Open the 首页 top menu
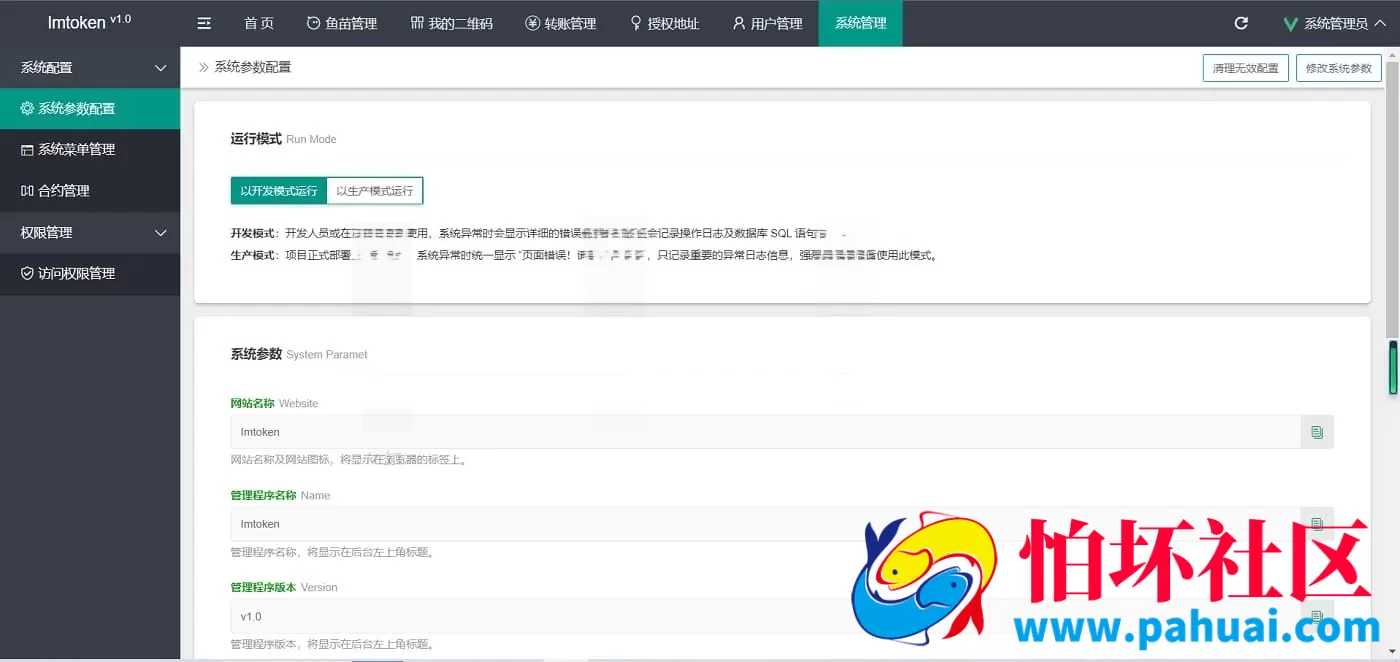 [259, 23]
